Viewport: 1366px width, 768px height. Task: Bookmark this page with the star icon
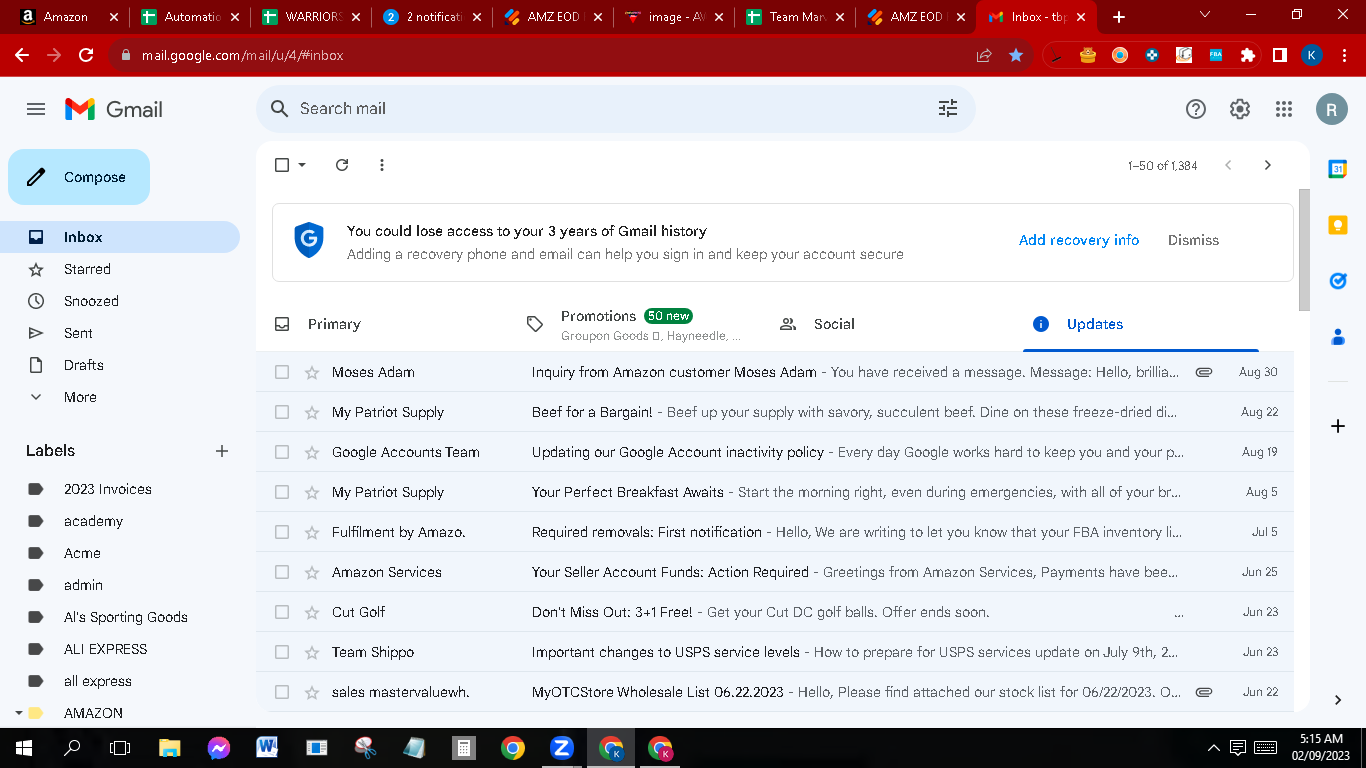1016,55
